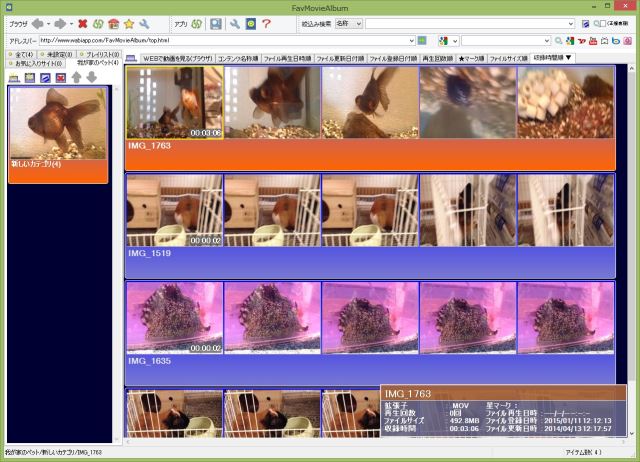
Task: Click the magnifier search icon
Action: (x=558, y=40)
